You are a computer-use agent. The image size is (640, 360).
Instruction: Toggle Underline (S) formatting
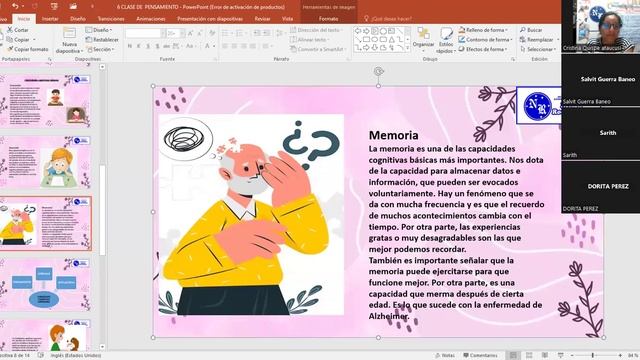[148, 46]
